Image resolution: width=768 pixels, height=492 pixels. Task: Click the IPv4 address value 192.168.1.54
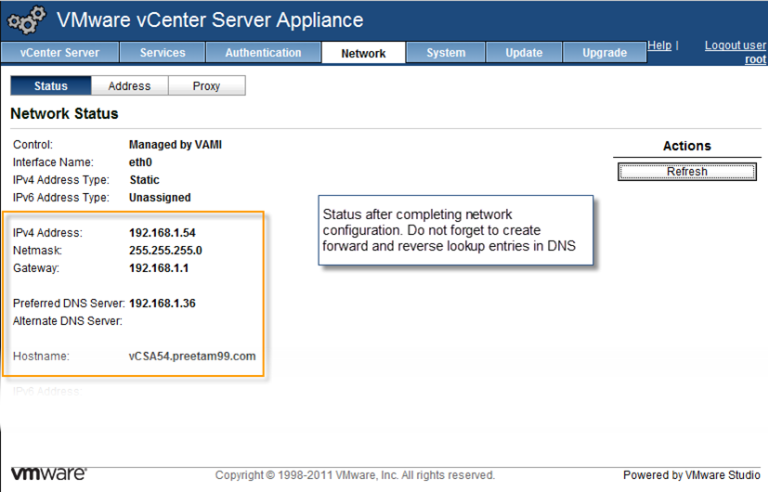click(x=162, y=233)
